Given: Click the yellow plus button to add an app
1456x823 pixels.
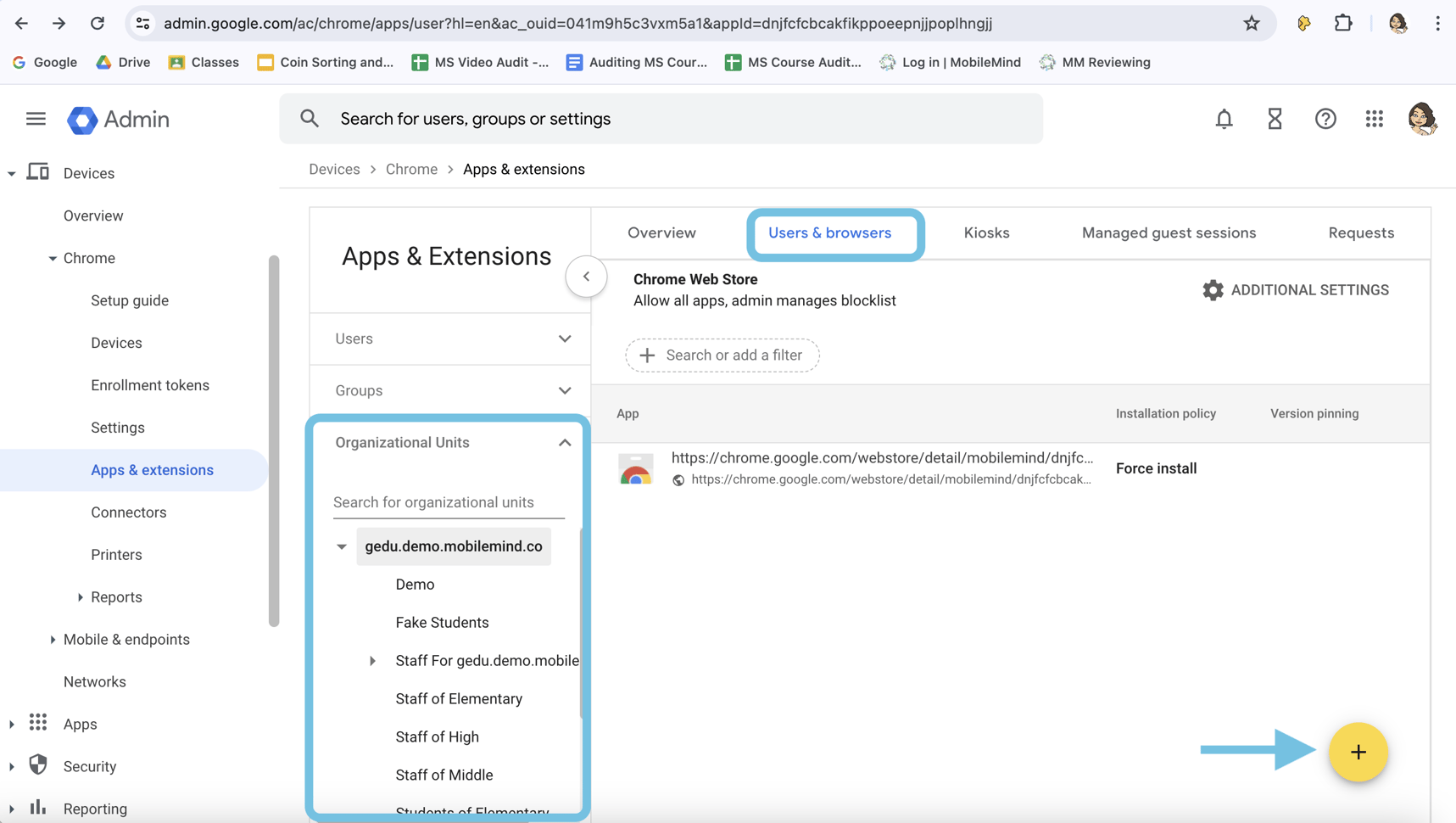Looking at the screenshot, I should coord(1358,752).
